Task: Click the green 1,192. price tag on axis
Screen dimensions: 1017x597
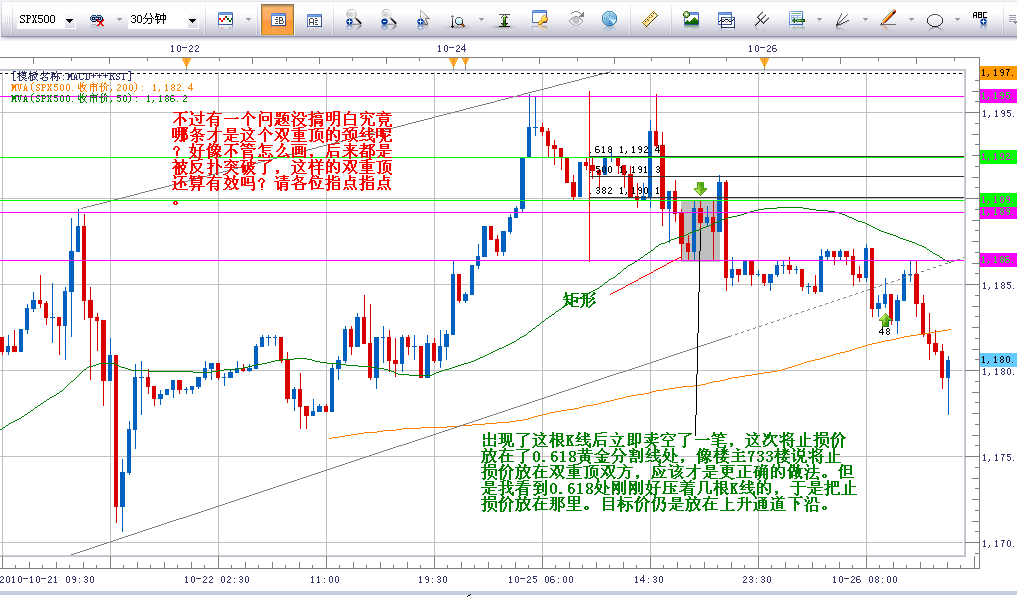Action: (x=997, y=156)
